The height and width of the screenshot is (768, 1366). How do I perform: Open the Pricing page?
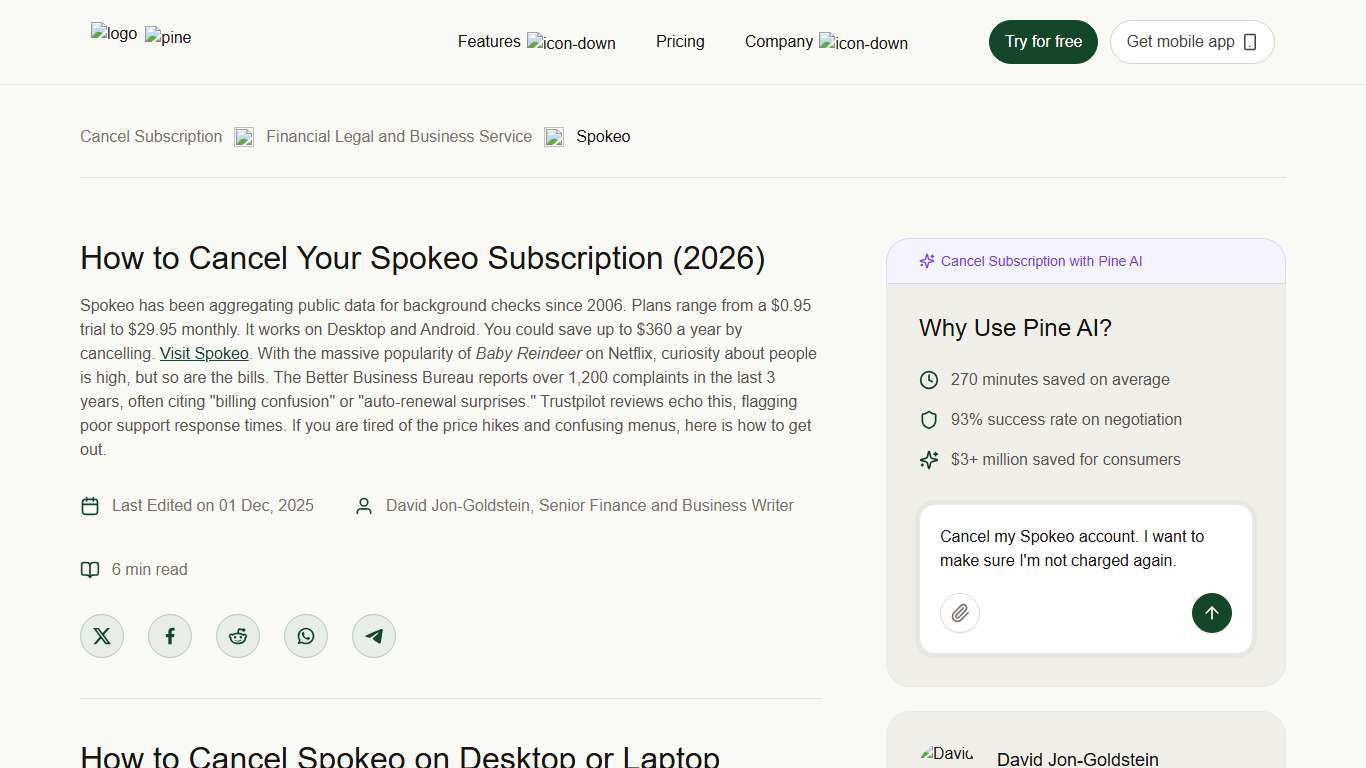pyautogui.click(x=680, y=41)
